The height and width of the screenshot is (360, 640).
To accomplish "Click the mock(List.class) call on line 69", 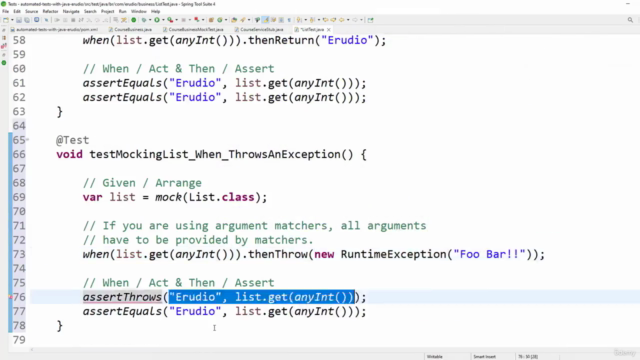I will point(207,197).
